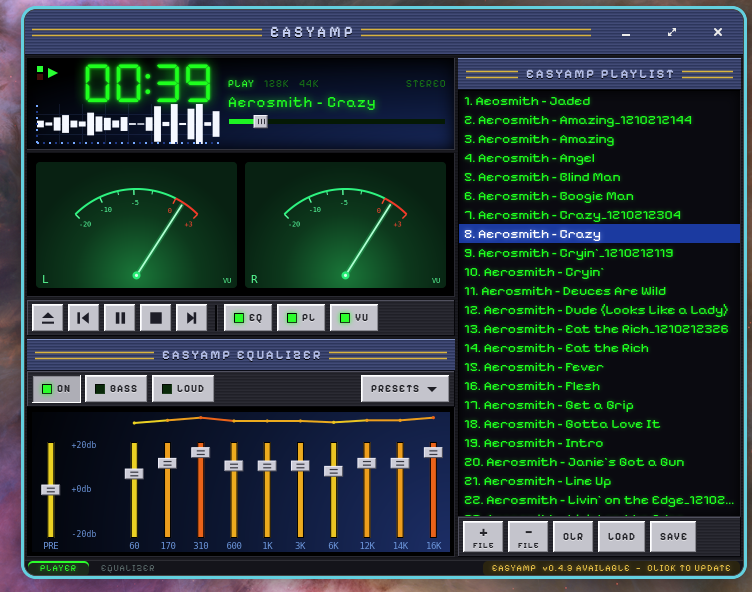Image resolution: width=752 pixels, height=592 pixels.
Task: Skip to the next track
Action: tap(191, 318)
